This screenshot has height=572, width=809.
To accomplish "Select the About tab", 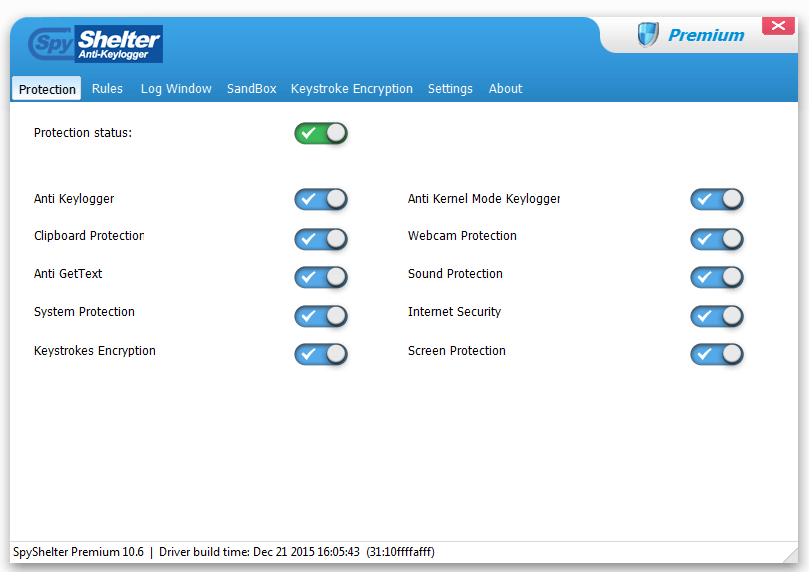I will point(505,89).
